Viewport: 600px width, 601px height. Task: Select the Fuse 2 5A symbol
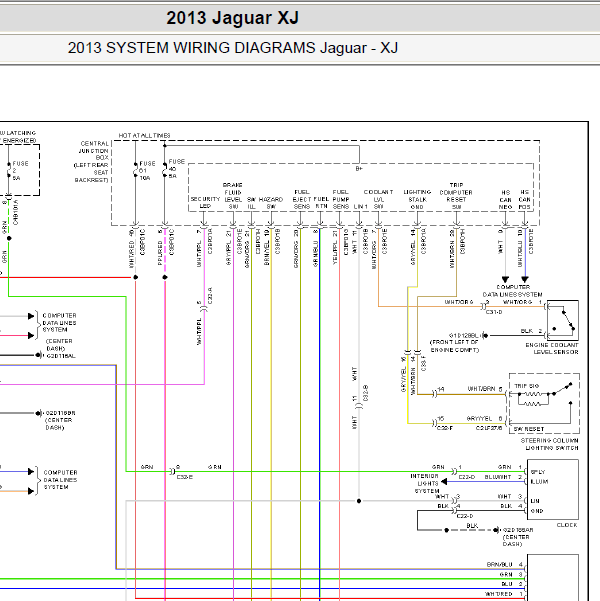[9, 171]
